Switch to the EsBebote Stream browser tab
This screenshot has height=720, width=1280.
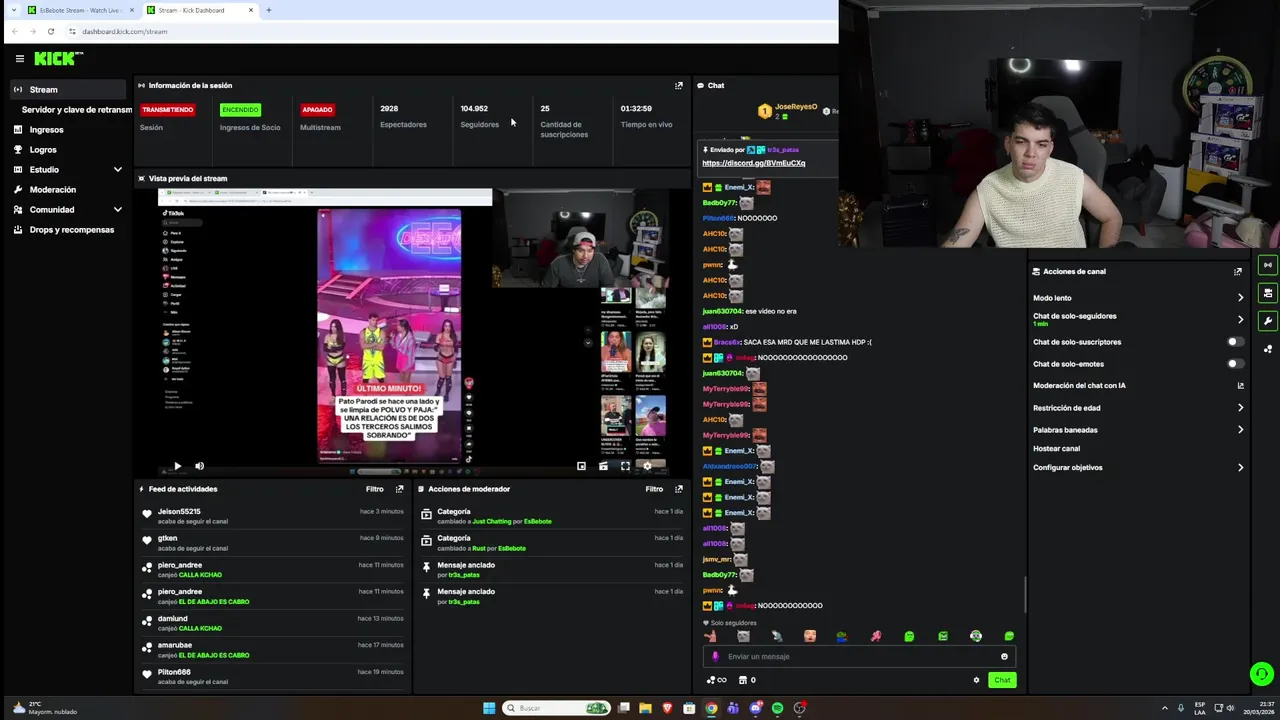pyautogui.click(x=80, y=10)
